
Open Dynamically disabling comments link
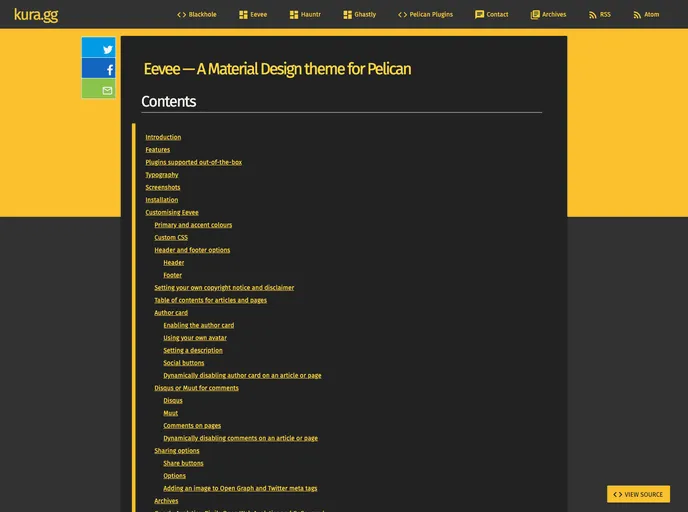point(240,438)
